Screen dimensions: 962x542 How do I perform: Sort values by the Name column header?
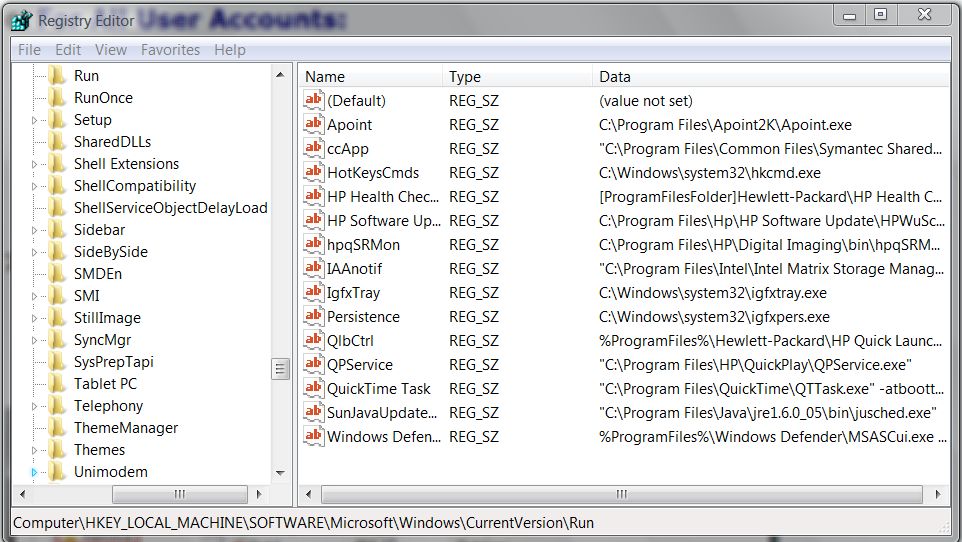(x=371, y=77)
